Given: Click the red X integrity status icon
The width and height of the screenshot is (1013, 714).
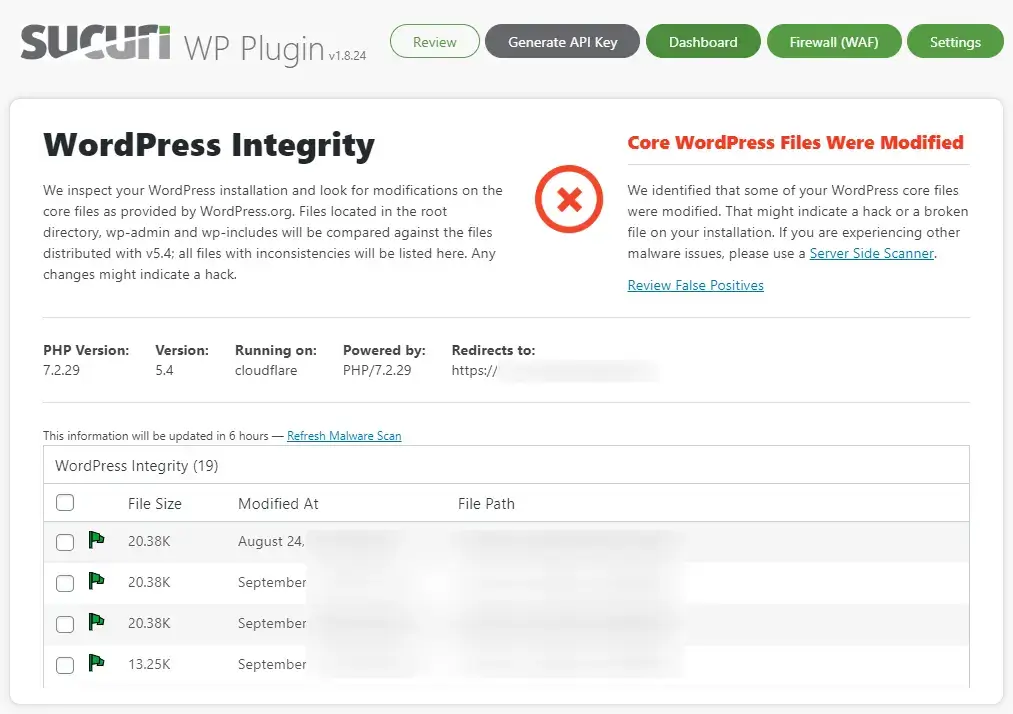Looking at the screenshot, I should click(569, 199).
